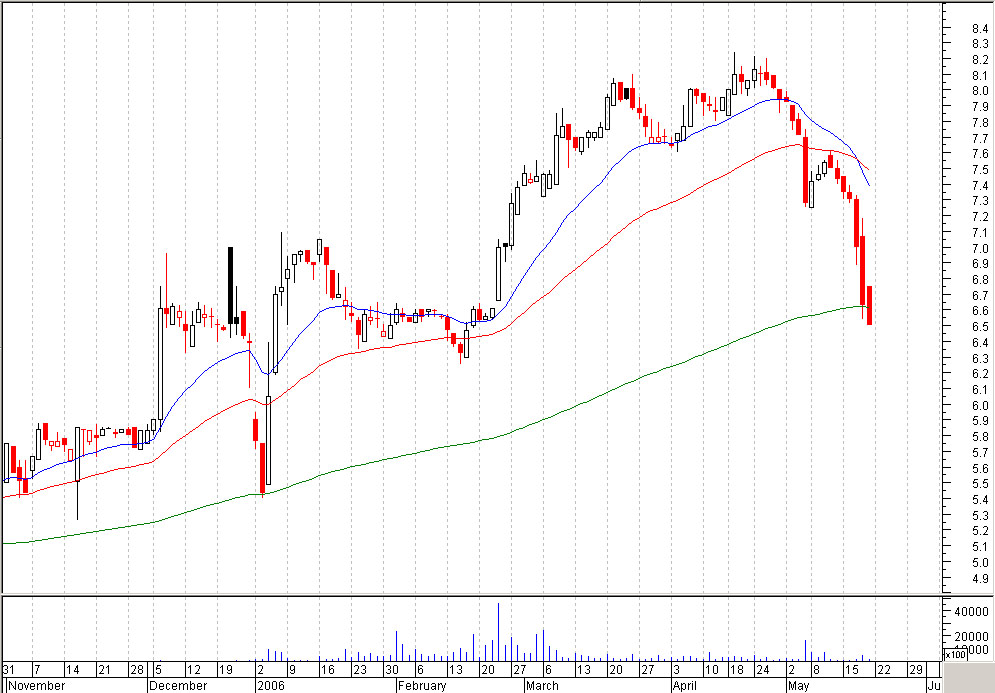Select the 7.5 price level label

(x=980, y=169)
